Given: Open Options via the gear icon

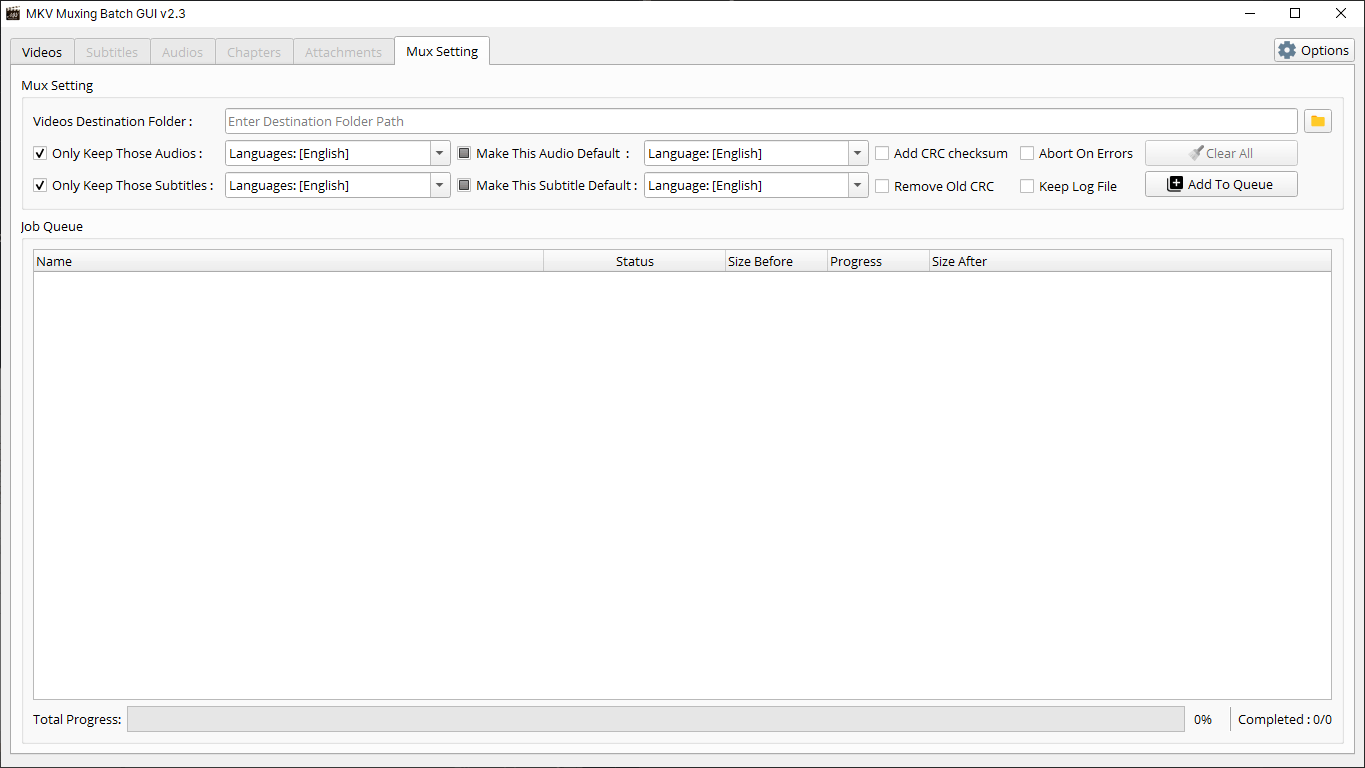Looking at the screenshot, I should point(1287,49).
